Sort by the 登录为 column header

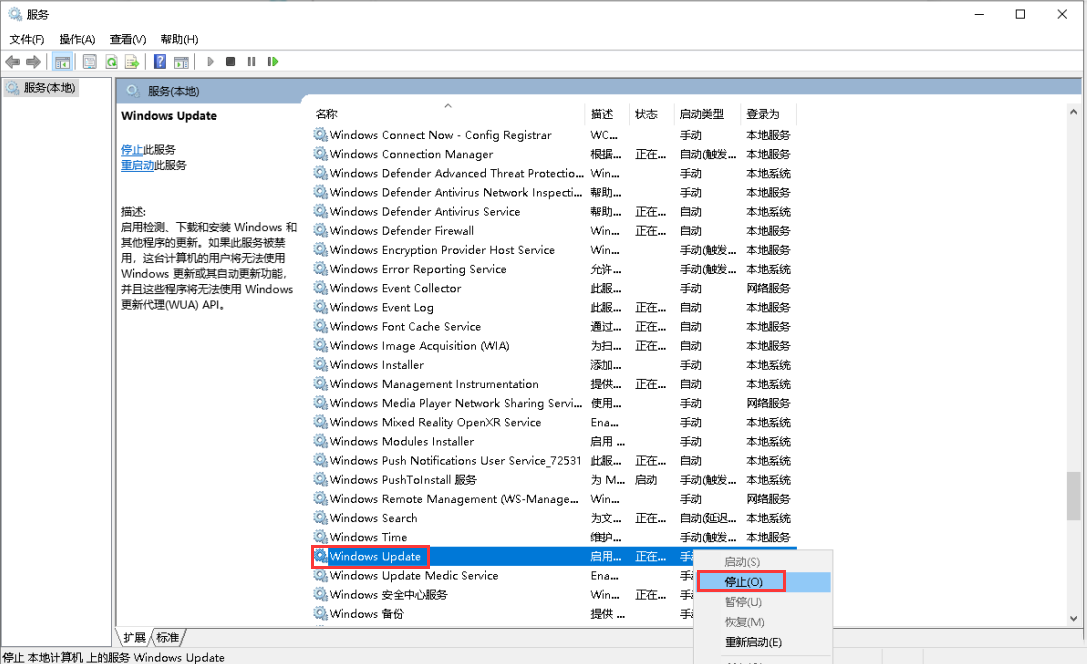click(x=768, y=114)
